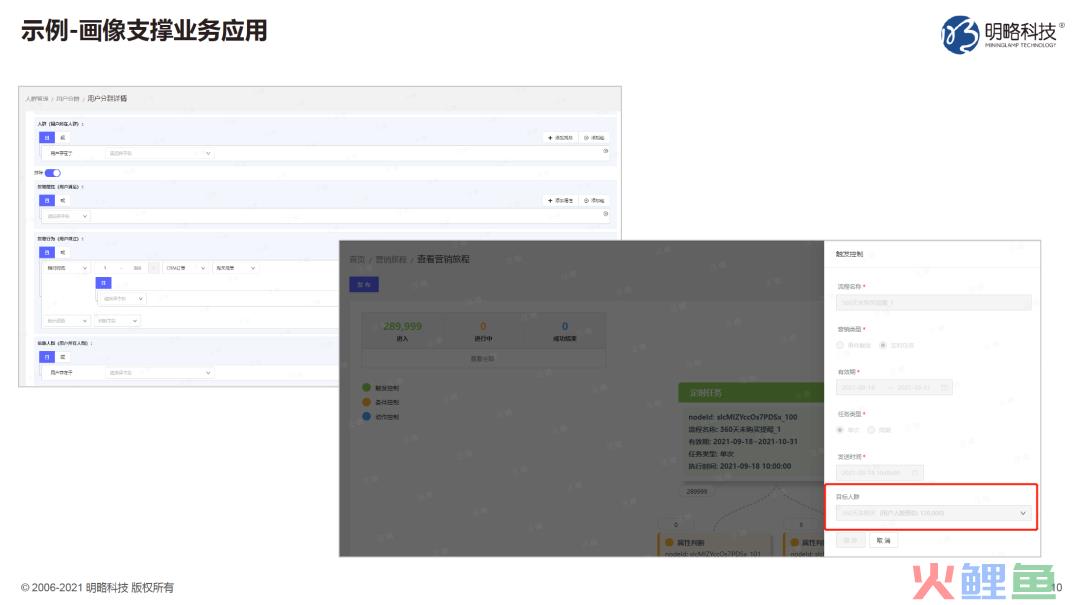Click the blue 0 success count
The image size is (1080, 605).
[565, 326]
